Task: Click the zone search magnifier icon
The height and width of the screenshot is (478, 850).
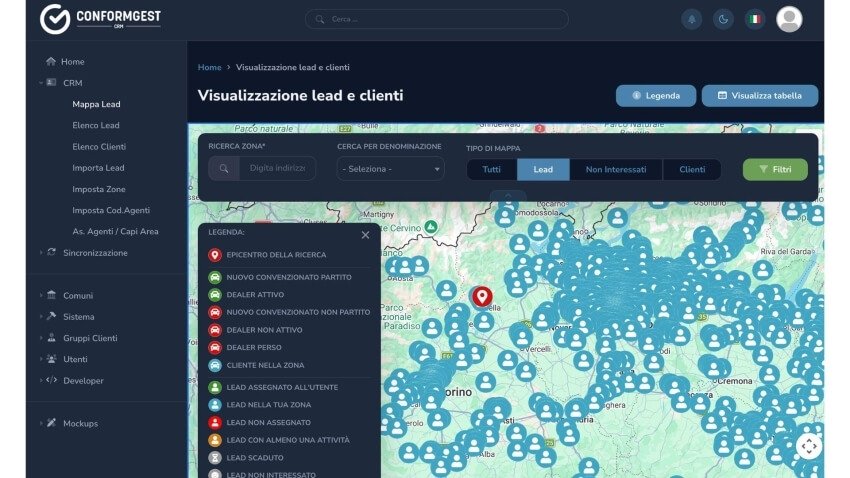Action: coord(224,169)
